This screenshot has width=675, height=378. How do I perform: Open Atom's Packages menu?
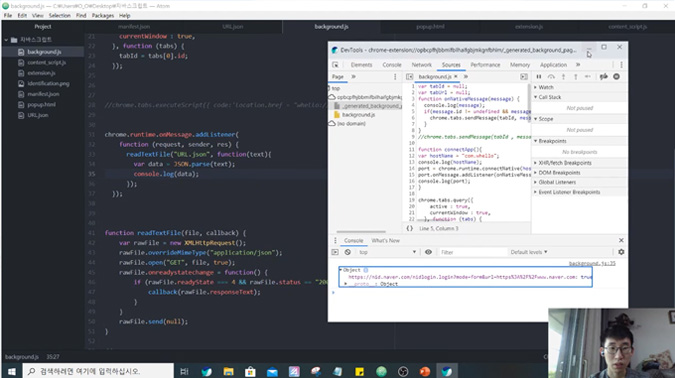click(x=103, y=15)
